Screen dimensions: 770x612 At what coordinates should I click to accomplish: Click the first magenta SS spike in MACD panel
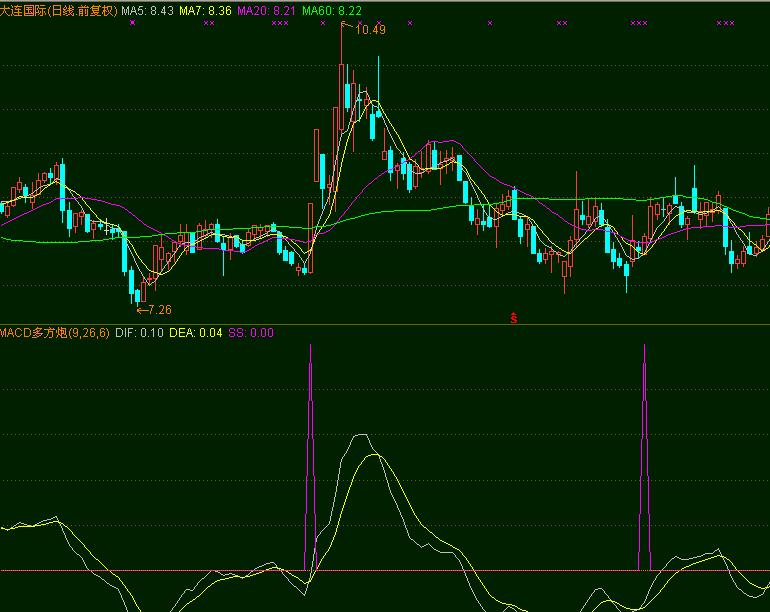click(310, 457)
